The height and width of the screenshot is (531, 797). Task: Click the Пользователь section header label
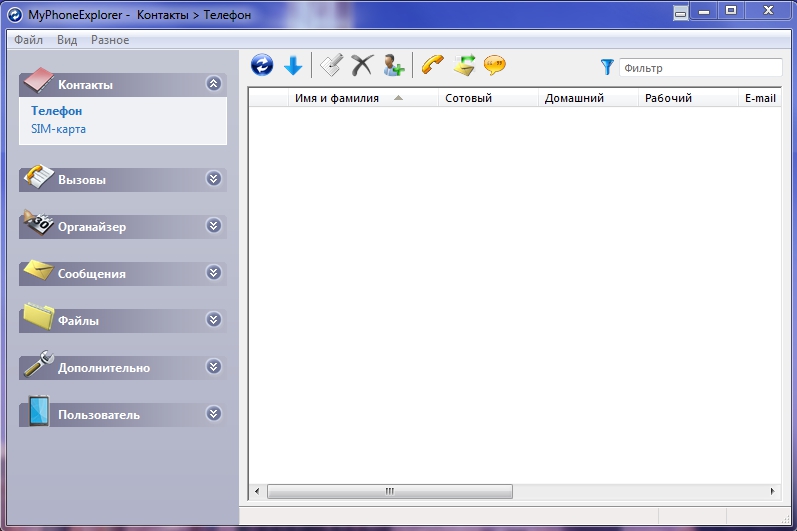pos(99,415)
